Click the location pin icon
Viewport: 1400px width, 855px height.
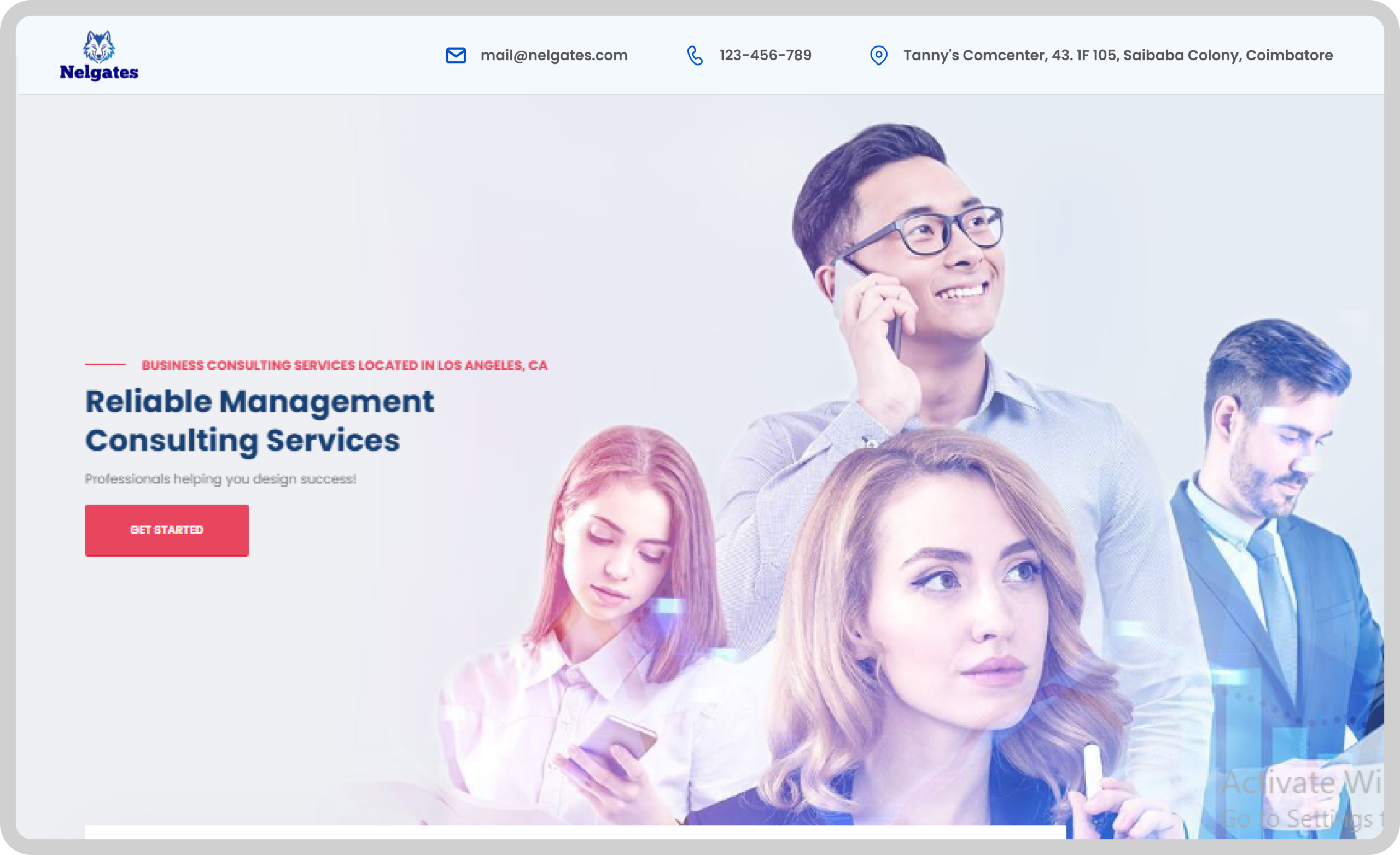pos(878,55)
